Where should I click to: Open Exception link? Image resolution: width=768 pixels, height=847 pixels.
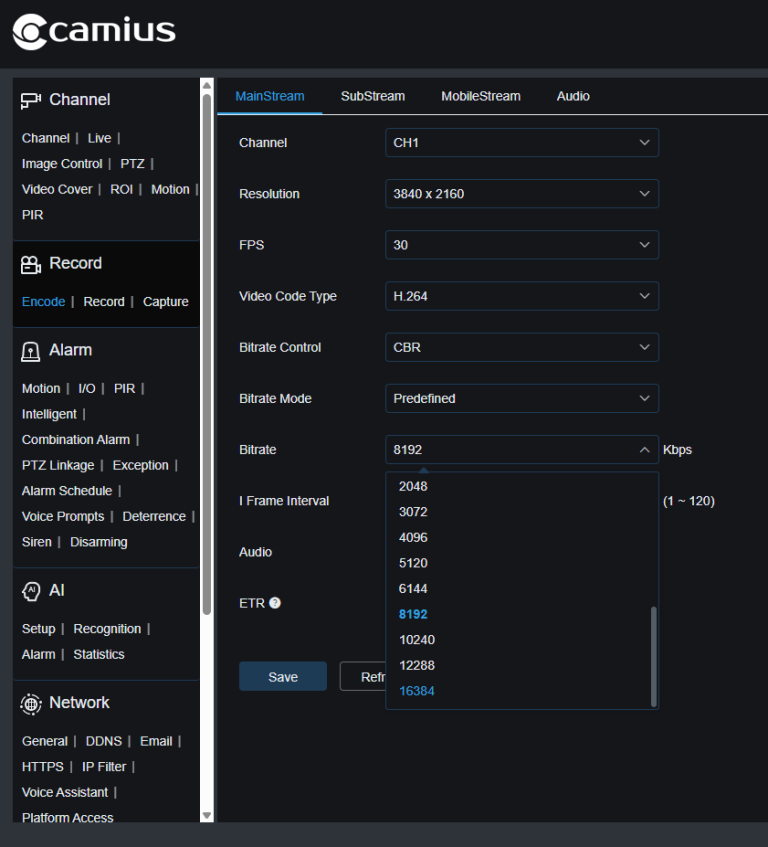140,466
